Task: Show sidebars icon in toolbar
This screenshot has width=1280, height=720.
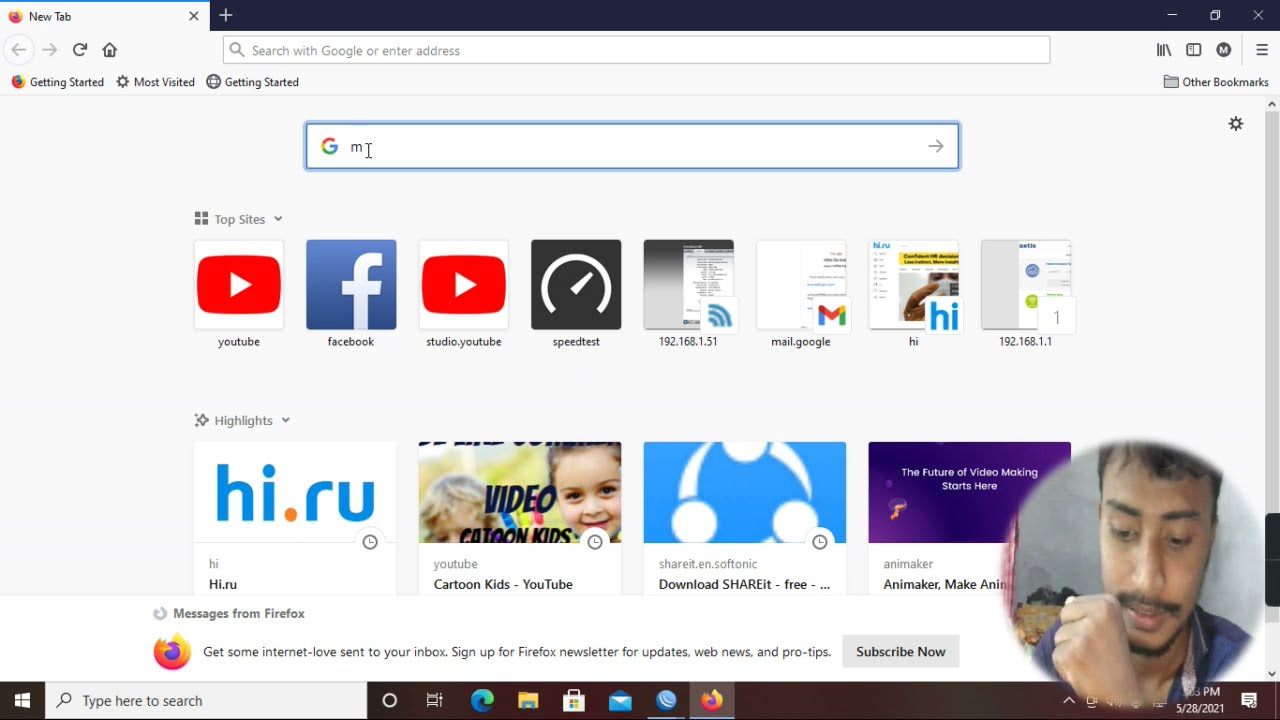Action: pyautogui.click(x=1194, y=50)
